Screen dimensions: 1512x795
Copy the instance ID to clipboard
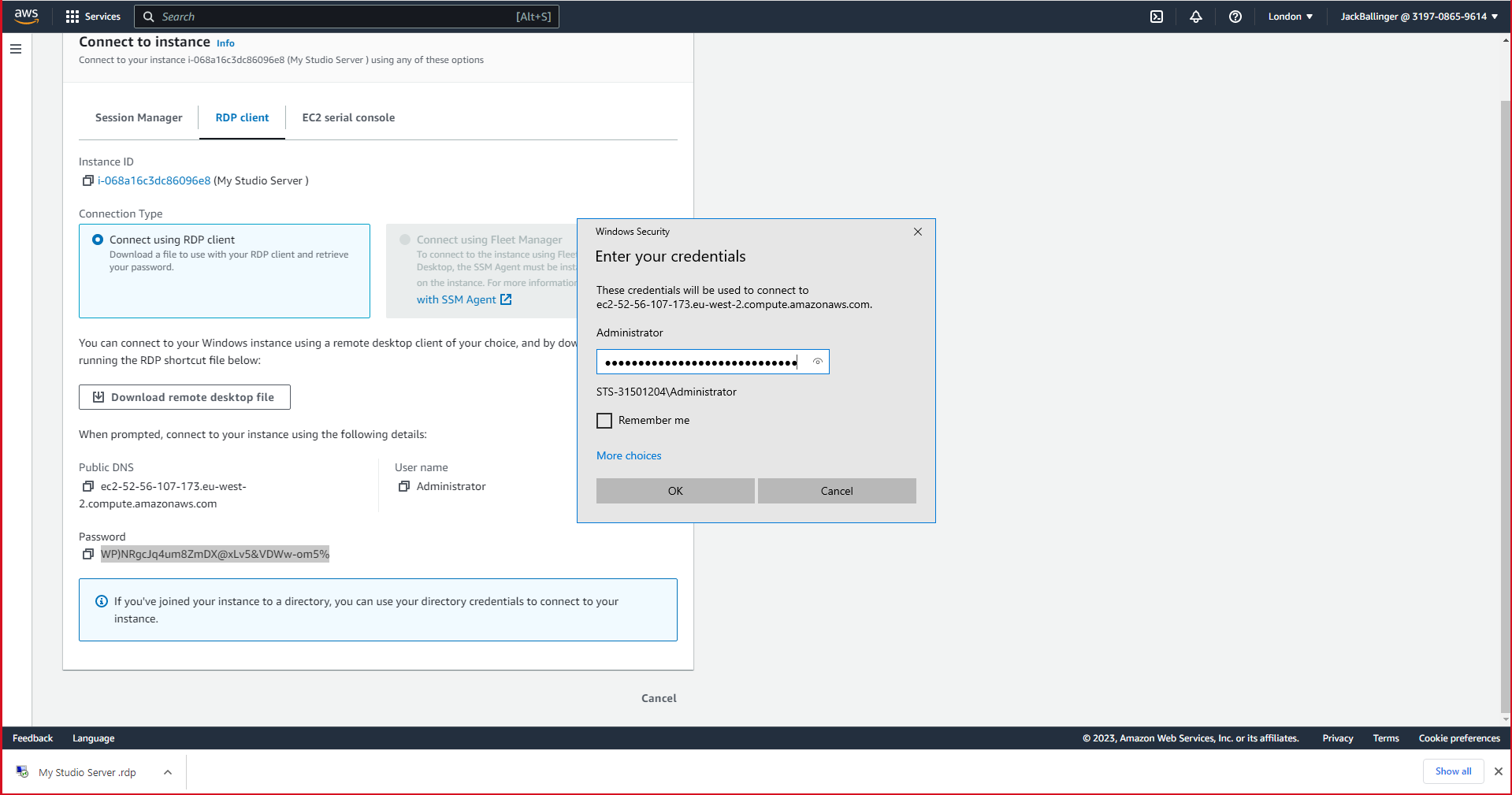[88, 181]
